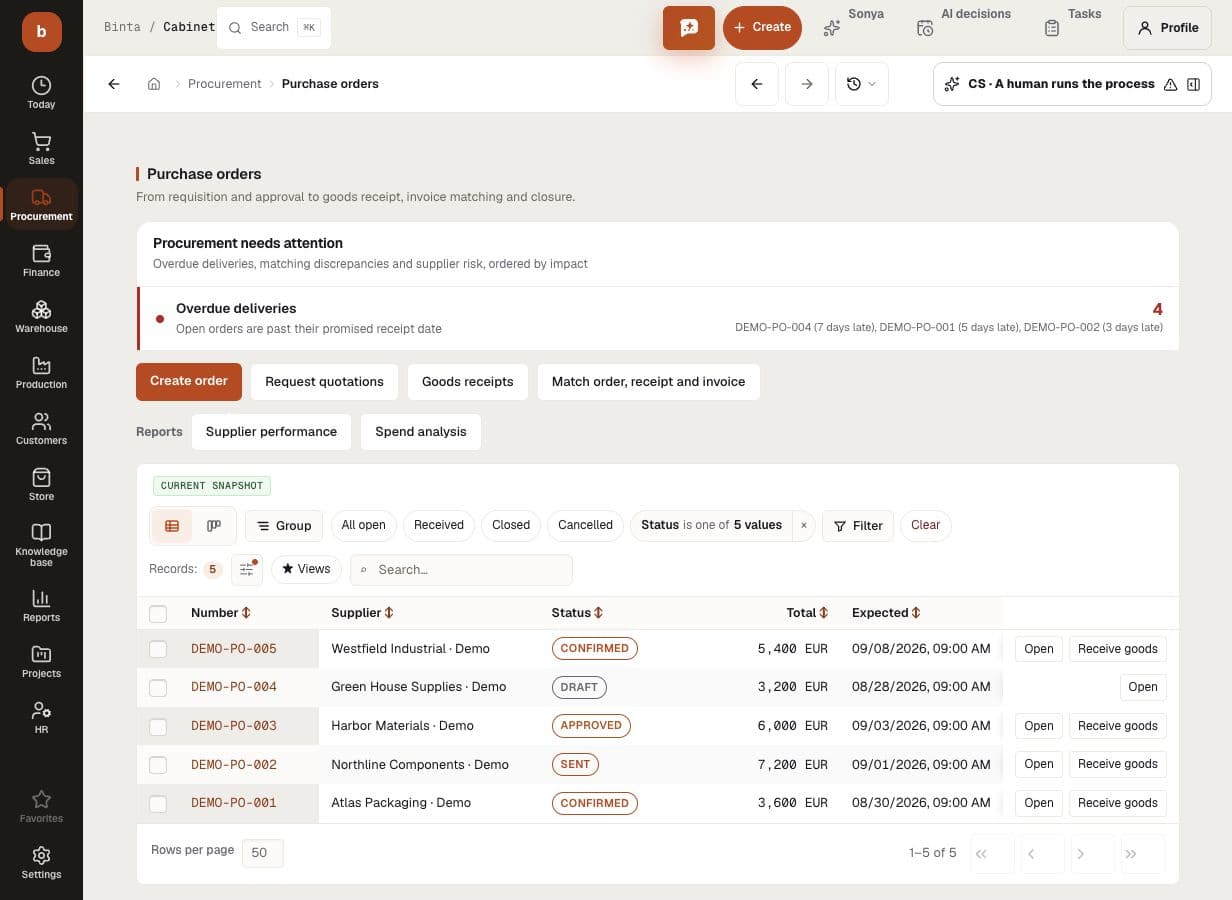
Task: Switch to table list view
Action: (172, 525)
